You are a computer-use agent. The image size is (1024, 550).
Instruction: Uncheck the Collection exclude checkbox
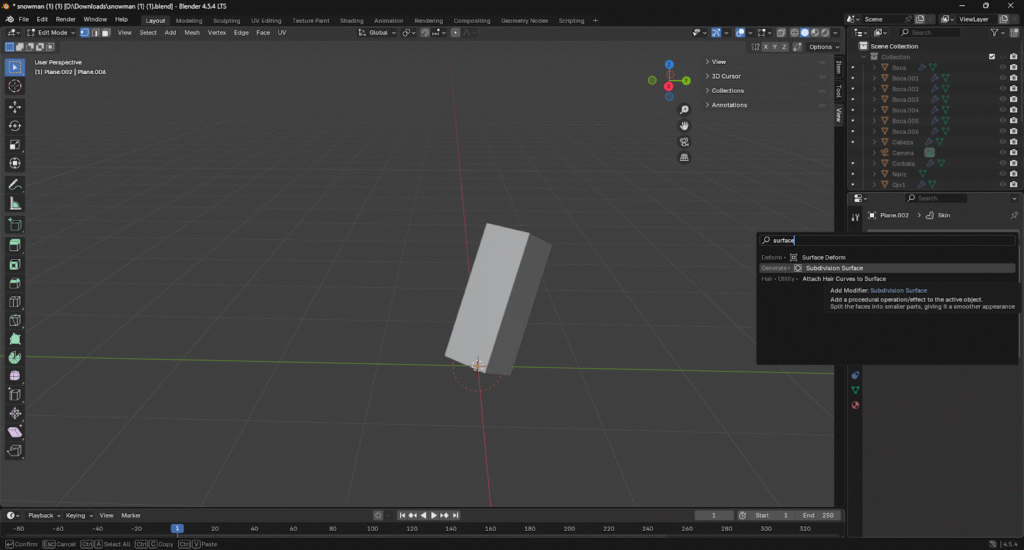(992, 57)
